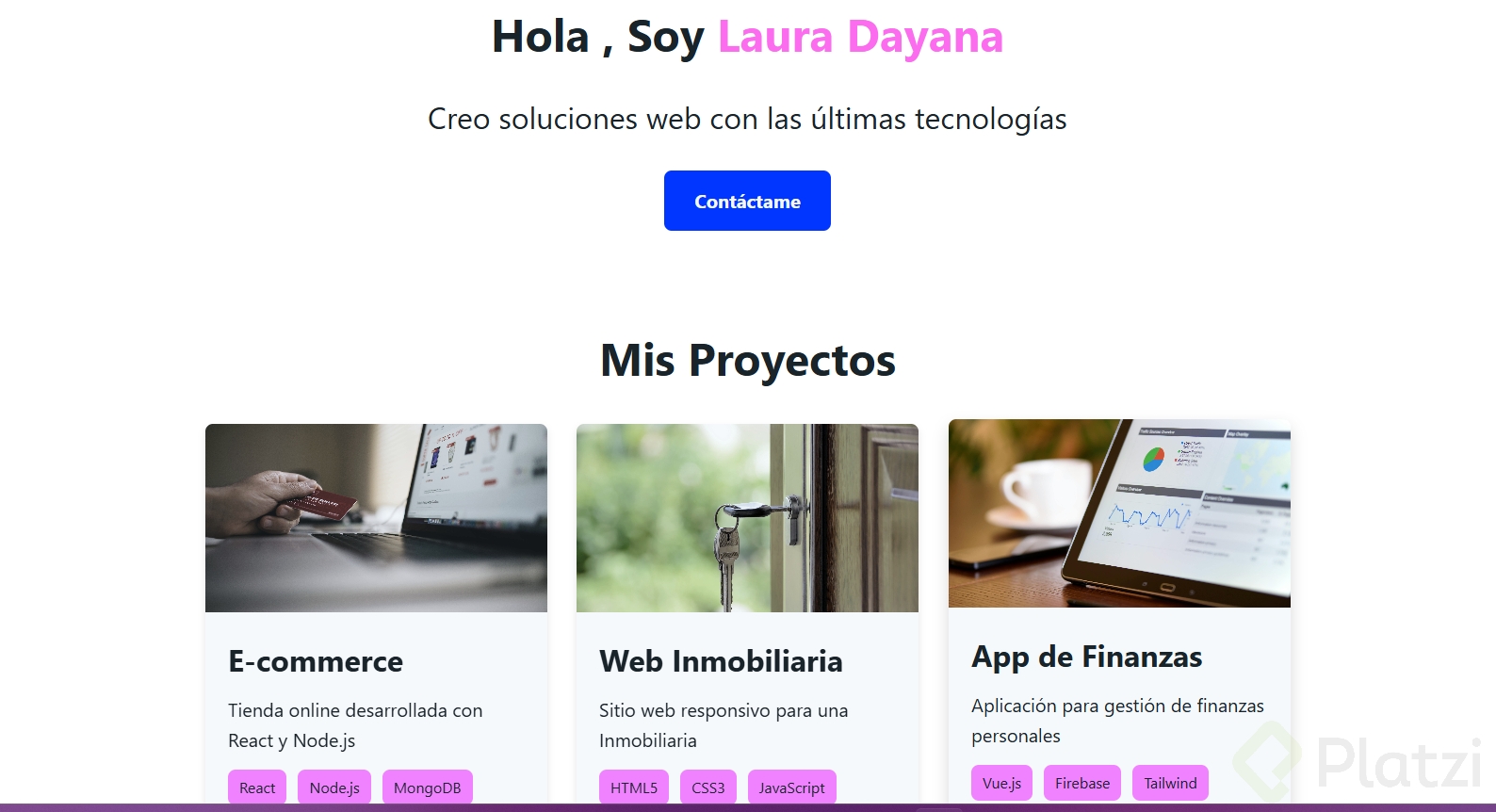1496x812 pixels.
Task: Select the React tag
Action: (x=257, y=788)
